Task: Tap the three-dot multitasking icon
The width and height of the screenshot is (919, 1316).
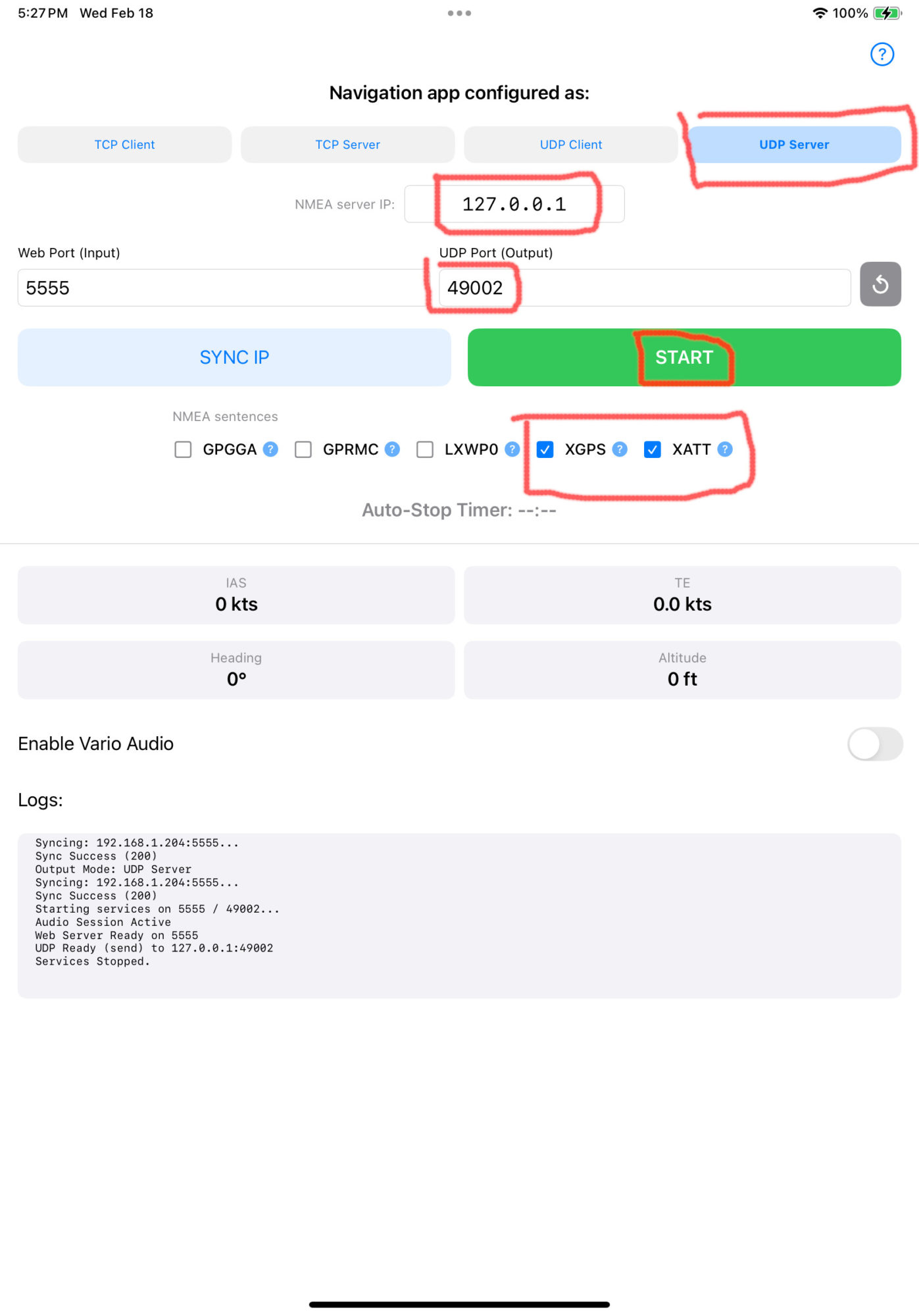Action: [x=459, y=13]
